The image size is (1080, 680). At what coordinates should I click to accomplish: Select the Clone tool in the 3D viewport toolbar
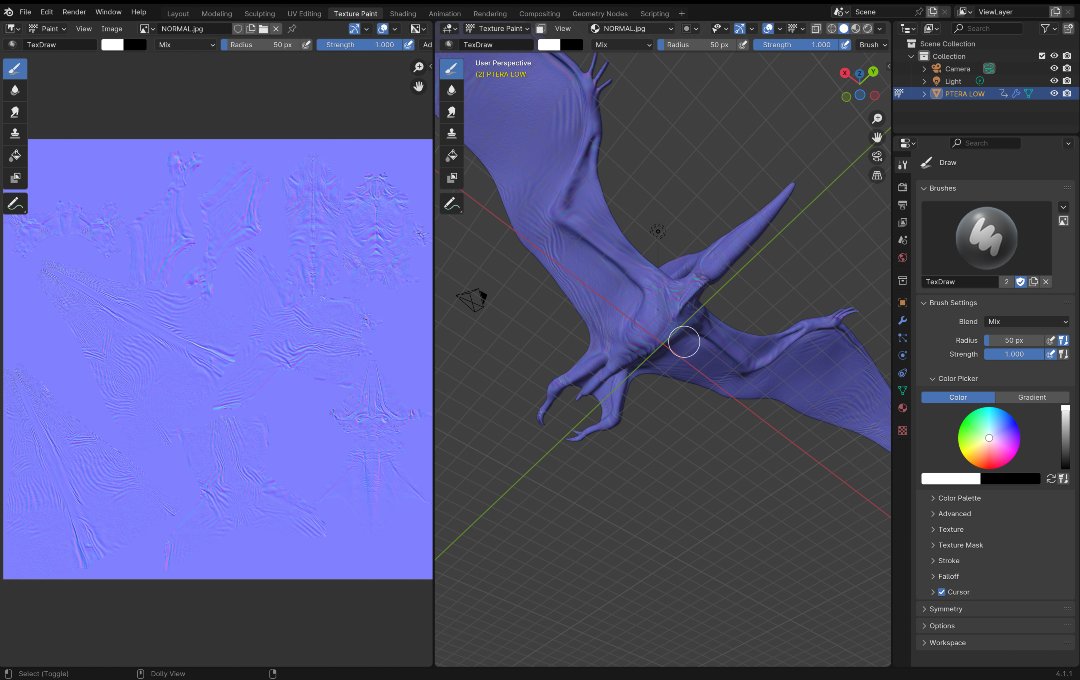(x=451, y=134)
